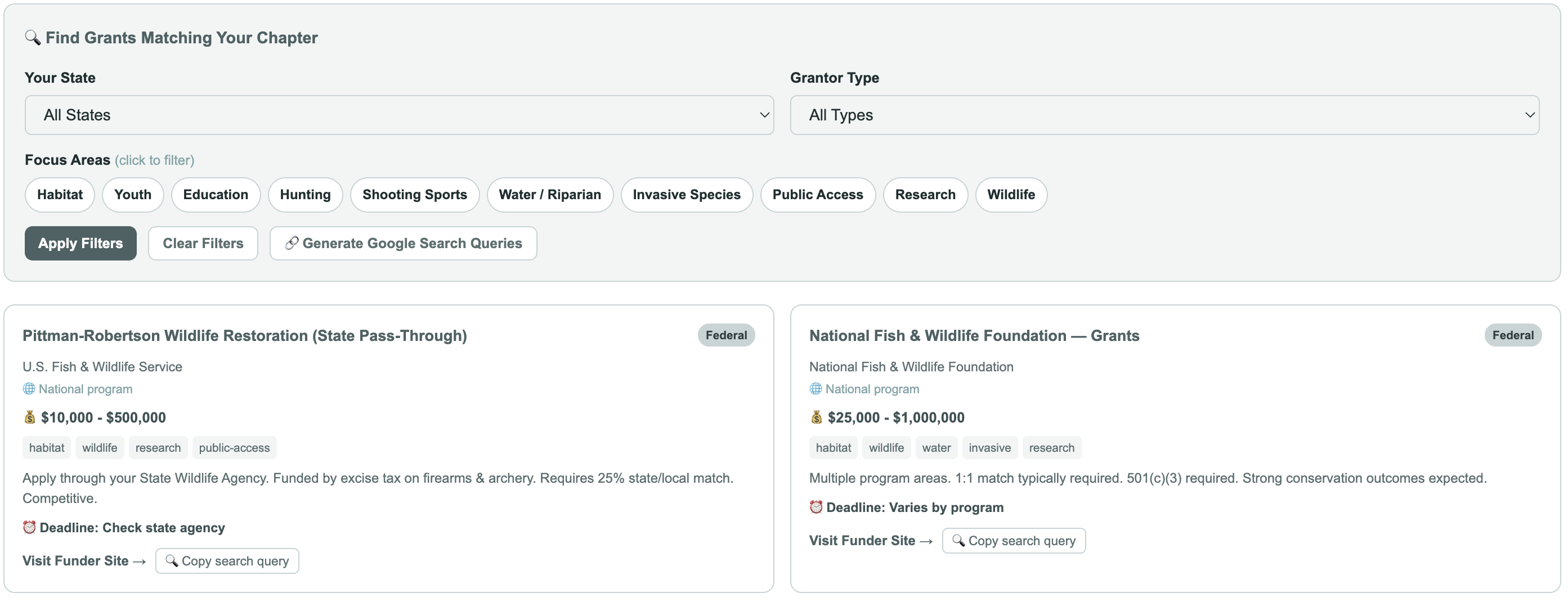Click the water tag on NFWF card
Viewport: 1568px width, 602px height.
tap(936, 448)
